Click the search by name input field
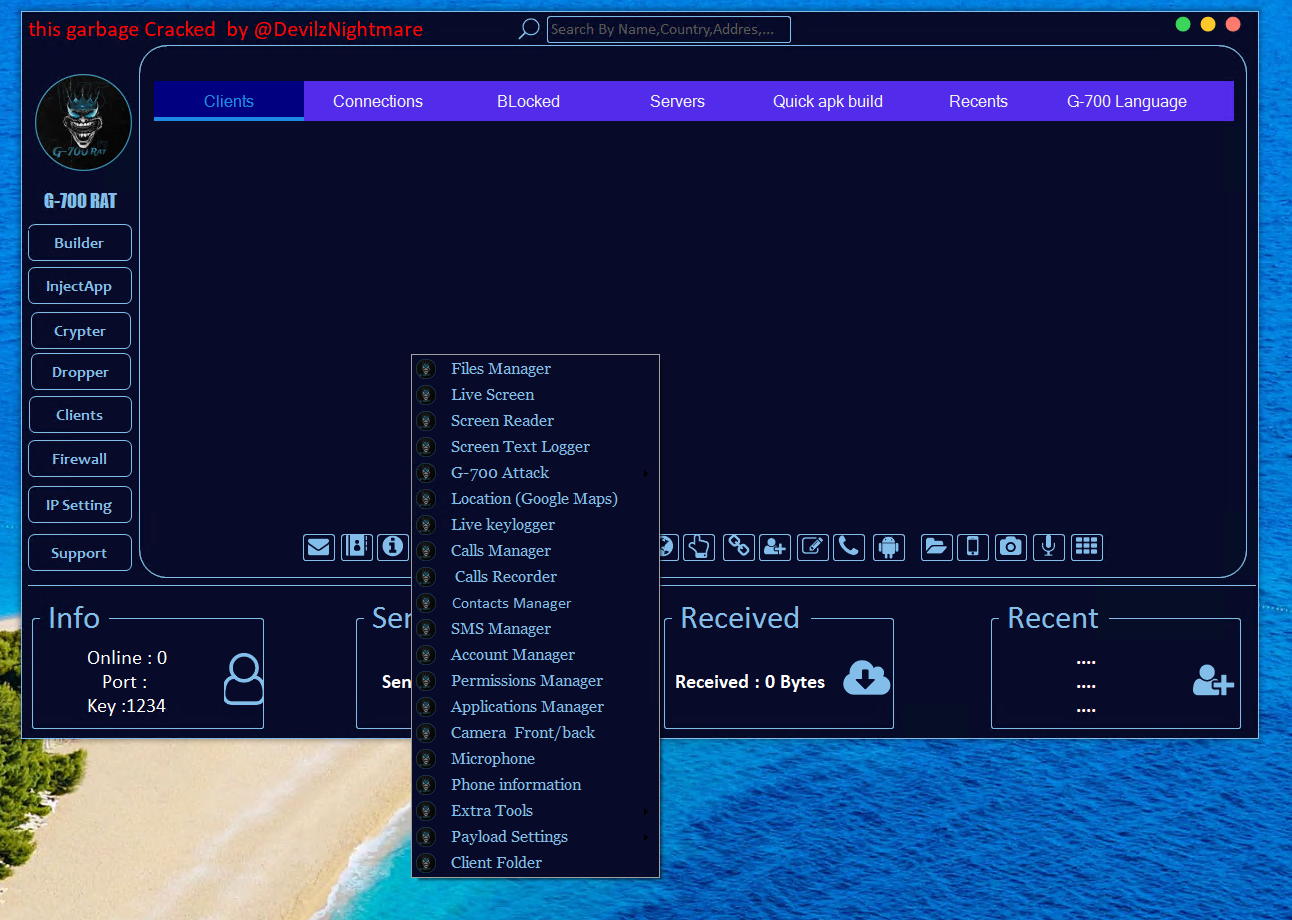This screenshot has width=1292, height=920. click(x=668, y=29)
